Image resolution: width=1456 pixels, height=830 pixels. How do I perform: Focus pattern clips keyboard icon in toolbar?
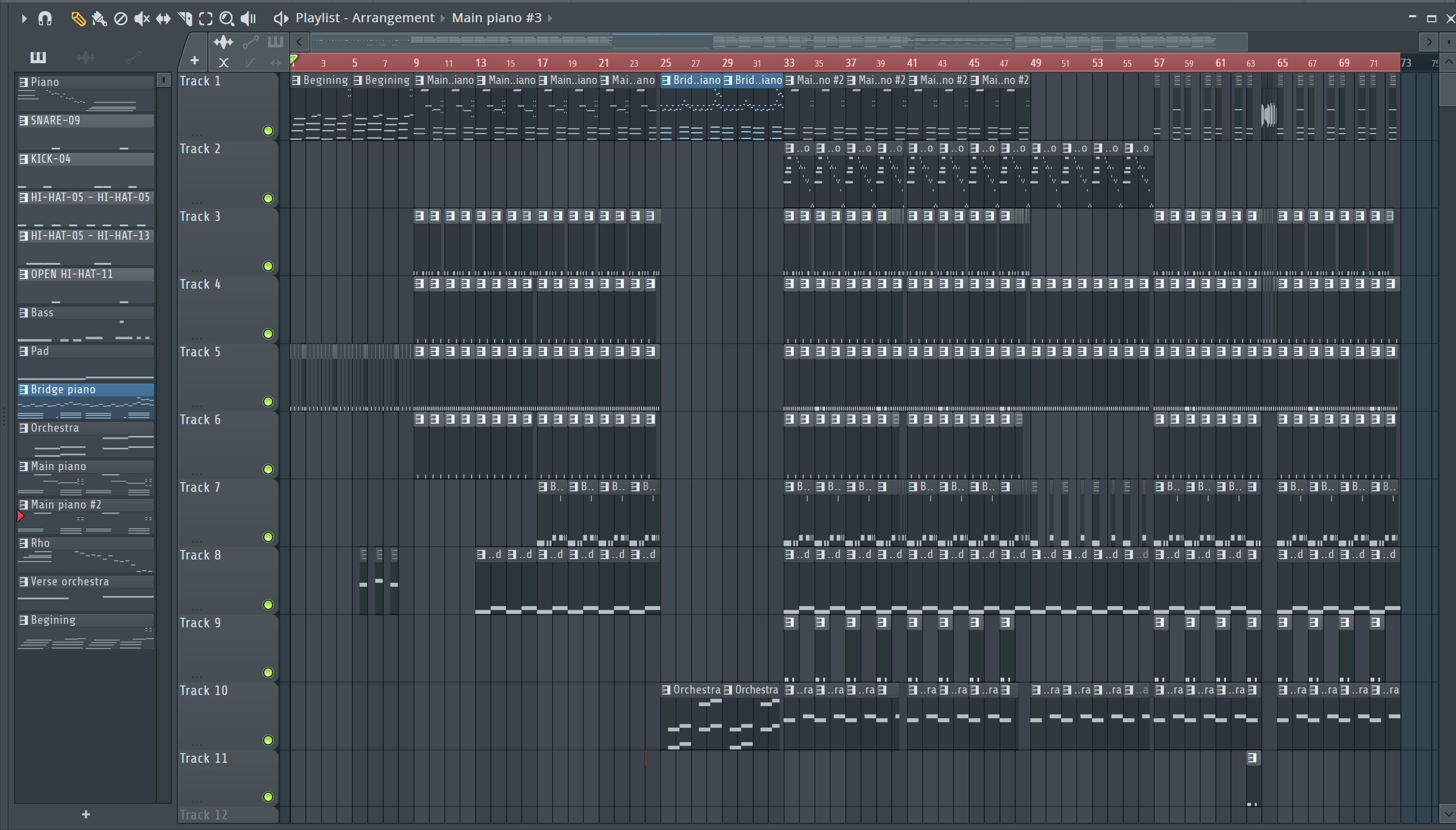click(276, 41)
